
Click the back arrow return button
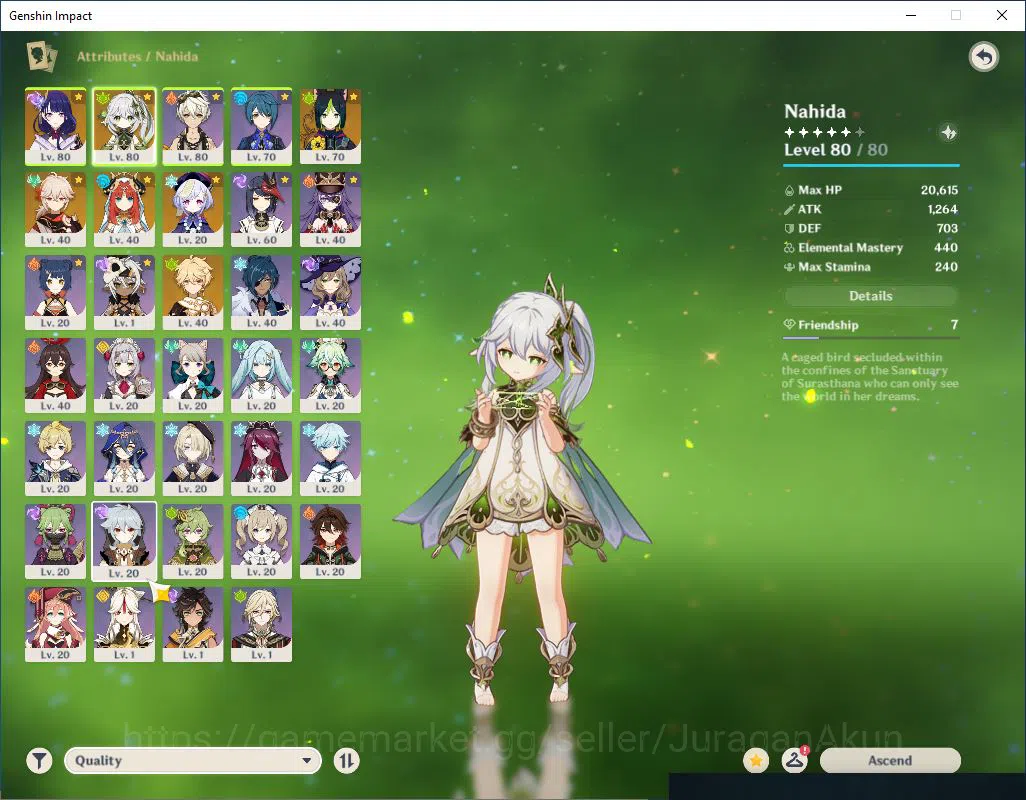point(983,57)
